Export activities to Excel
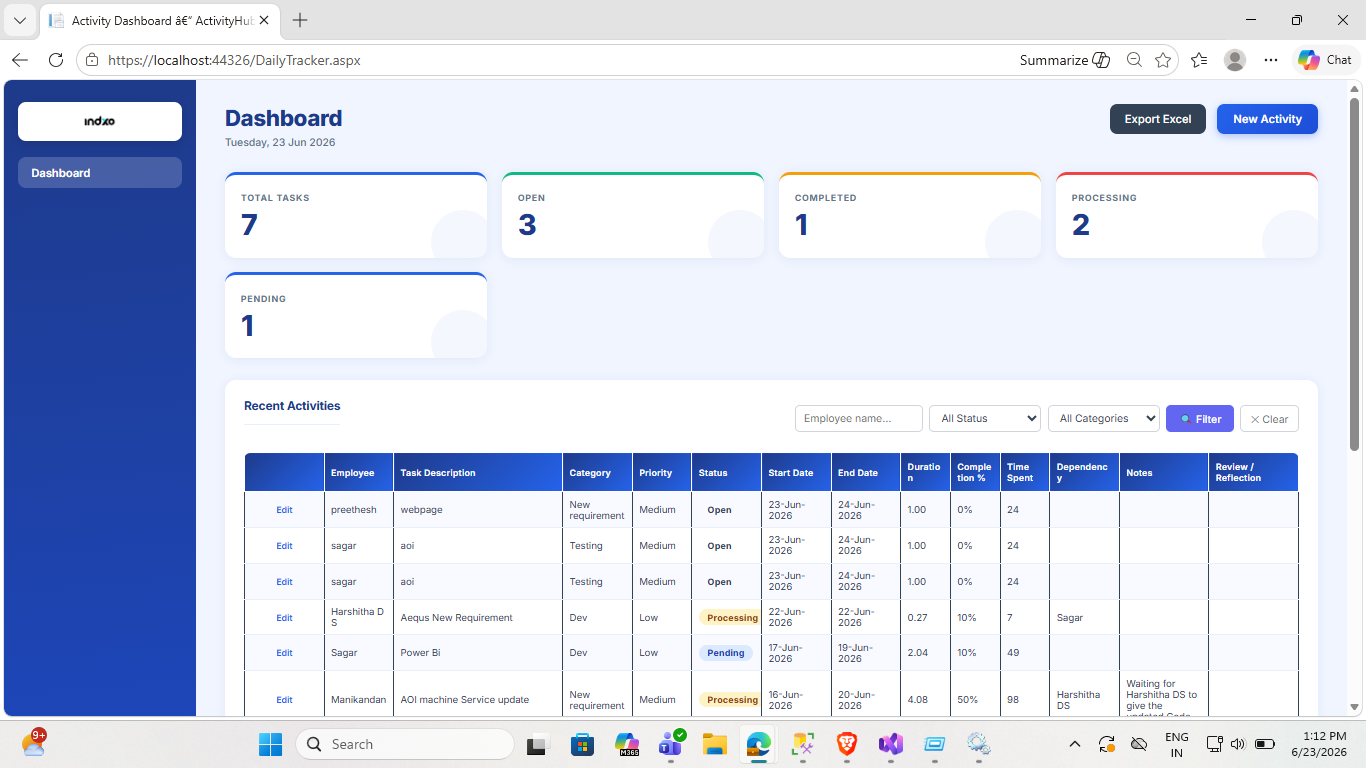 click(1158, 119)
